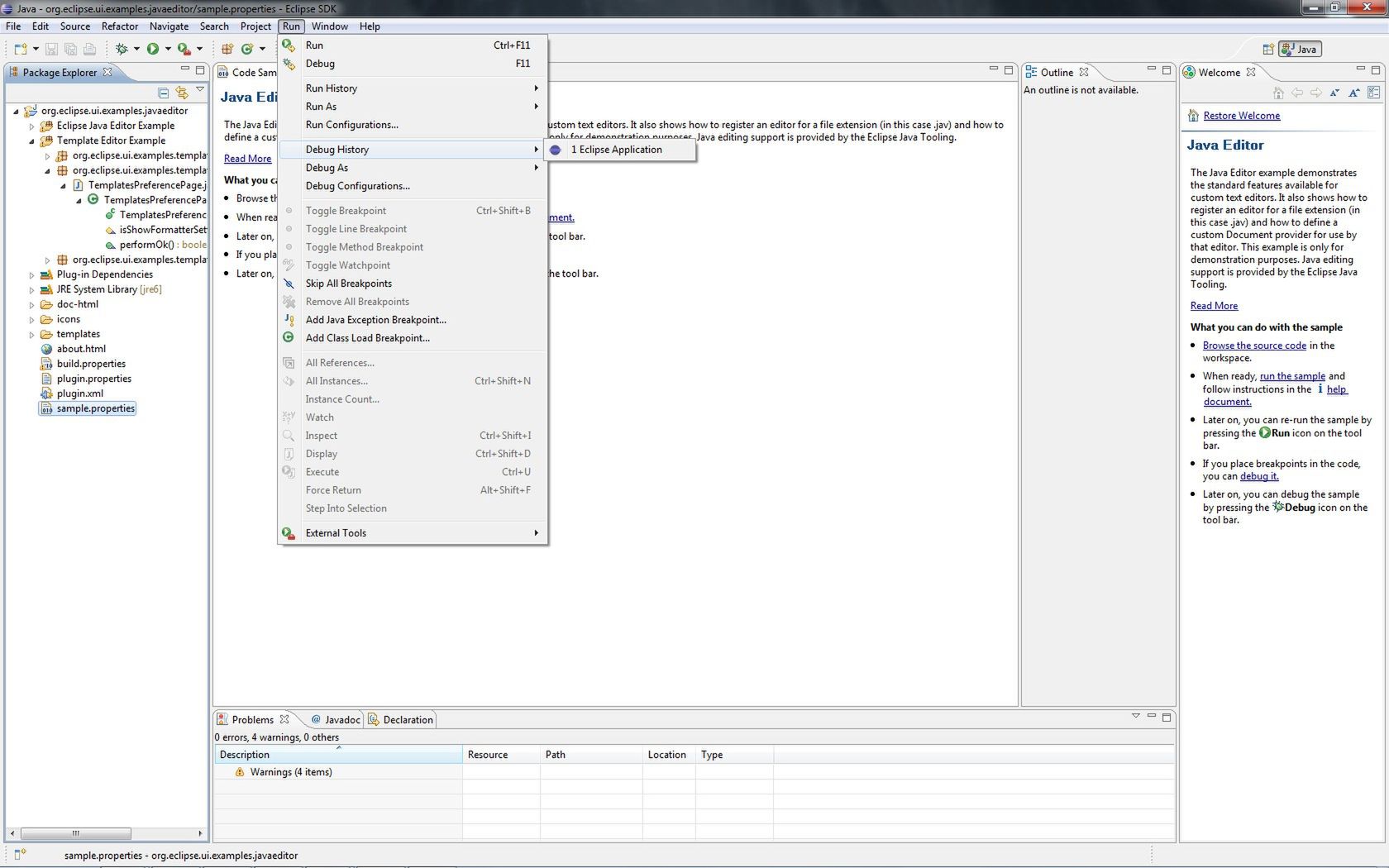The height and width of the screenshot is (868, 1389).
Task: Open External Tools submenu in Run menu
Action: 412,533
